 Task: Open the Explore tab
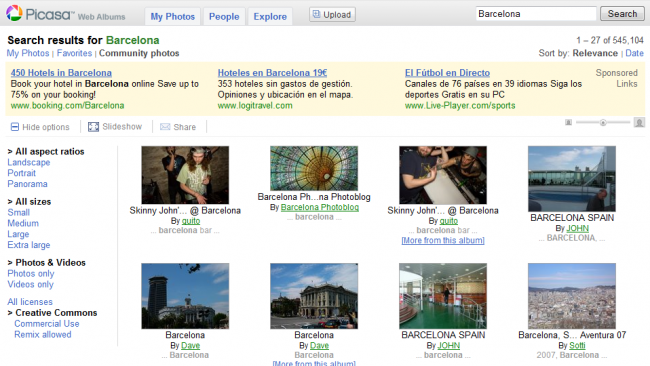270,17
